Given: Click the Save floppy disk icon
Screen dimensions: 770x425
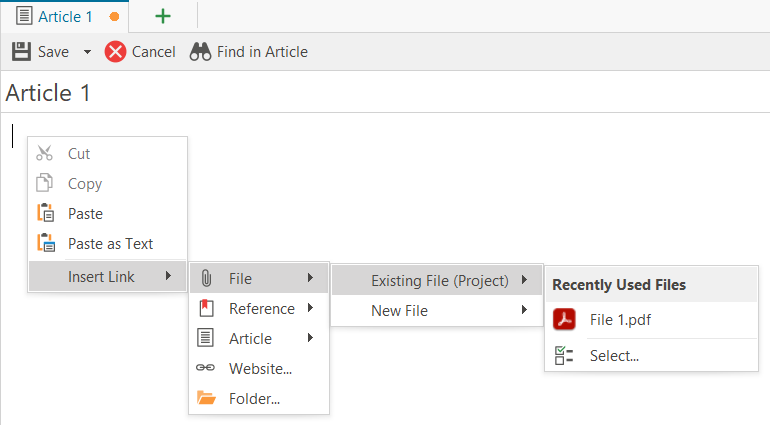Looking at the screenshot, I should (21, 51).
